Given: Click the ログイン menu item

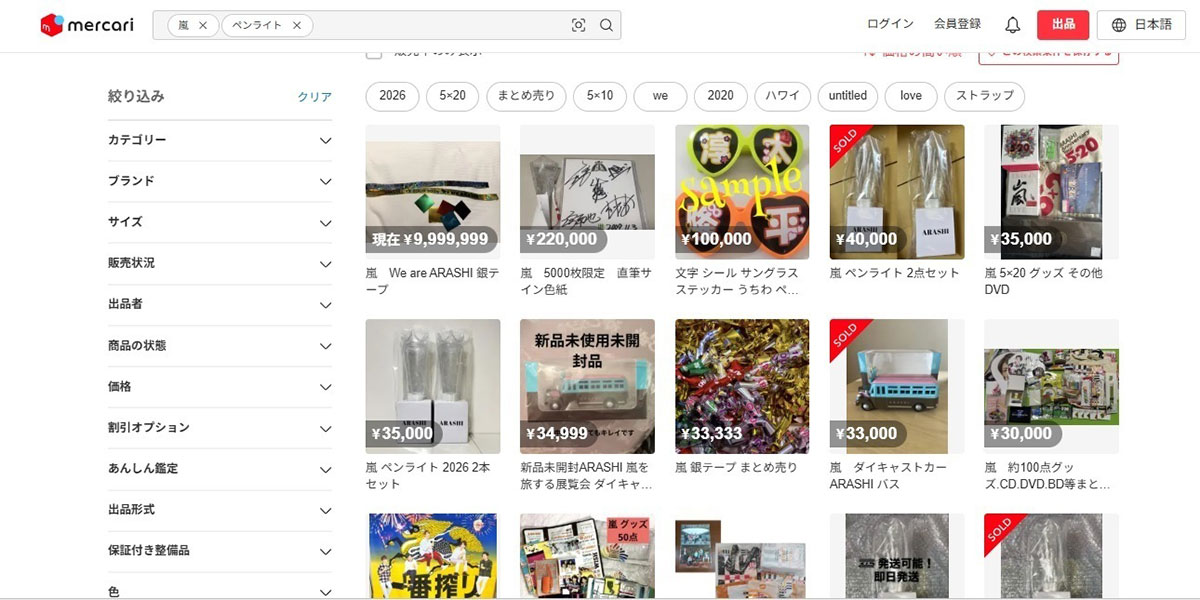Looking at the screenshot, I should (888, 23).
